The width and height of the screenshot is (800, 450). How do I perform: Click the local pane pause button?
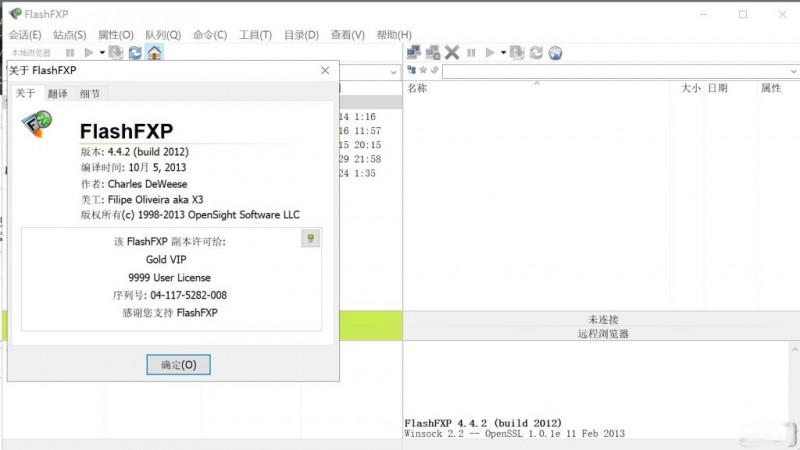(x=70, y=53)
